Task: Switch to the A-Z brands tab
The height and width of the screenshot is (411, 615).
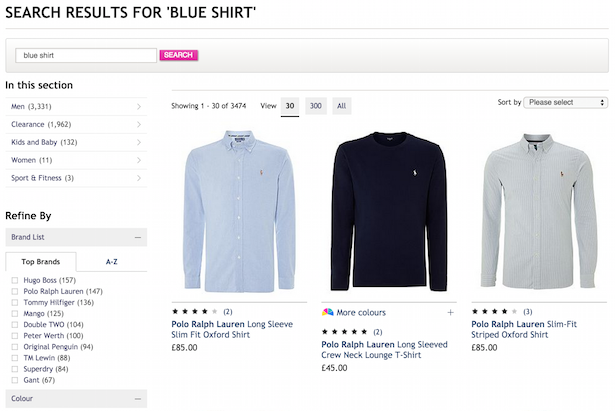Action: coord(112,261)
